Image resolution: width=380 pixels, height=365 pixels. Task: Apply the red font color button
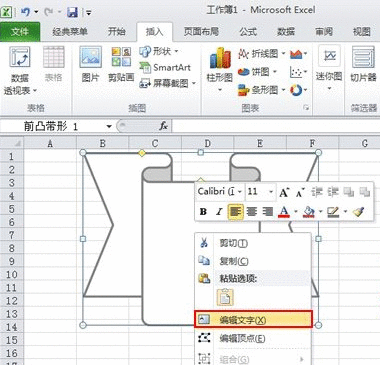284,212
